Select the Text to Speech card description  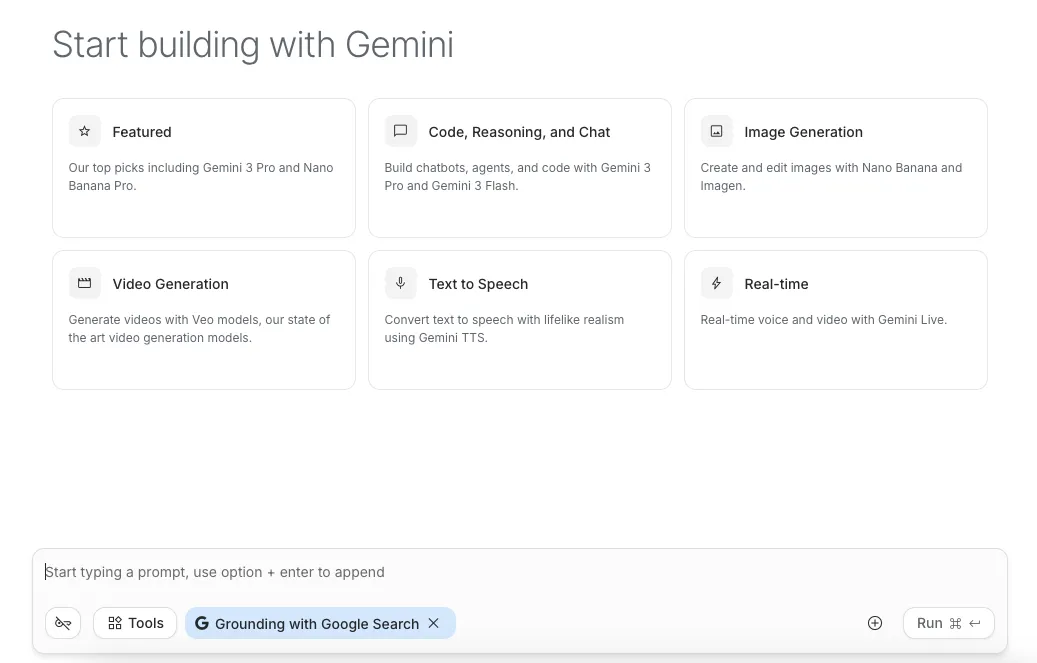click(x=504, y=329)
